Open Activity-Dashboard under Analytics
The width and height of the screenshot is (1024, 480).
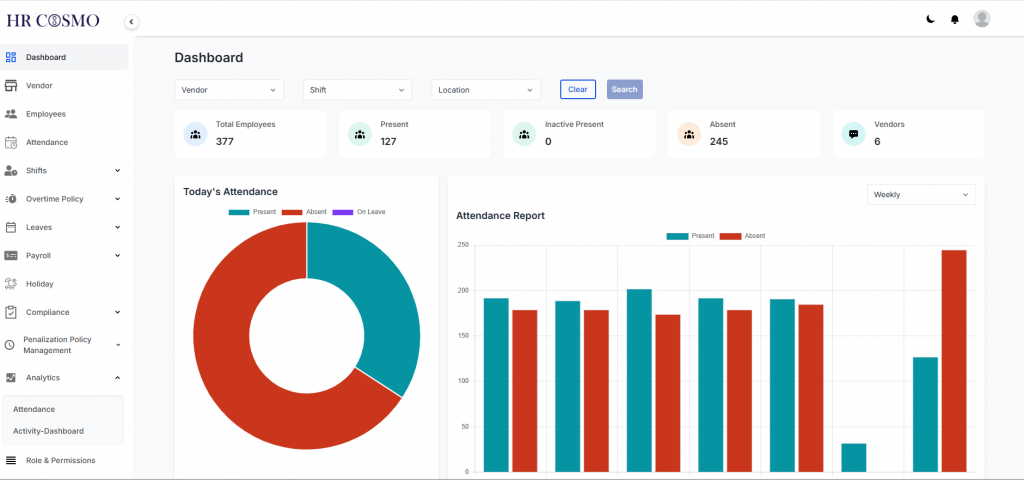coord(48,431)
